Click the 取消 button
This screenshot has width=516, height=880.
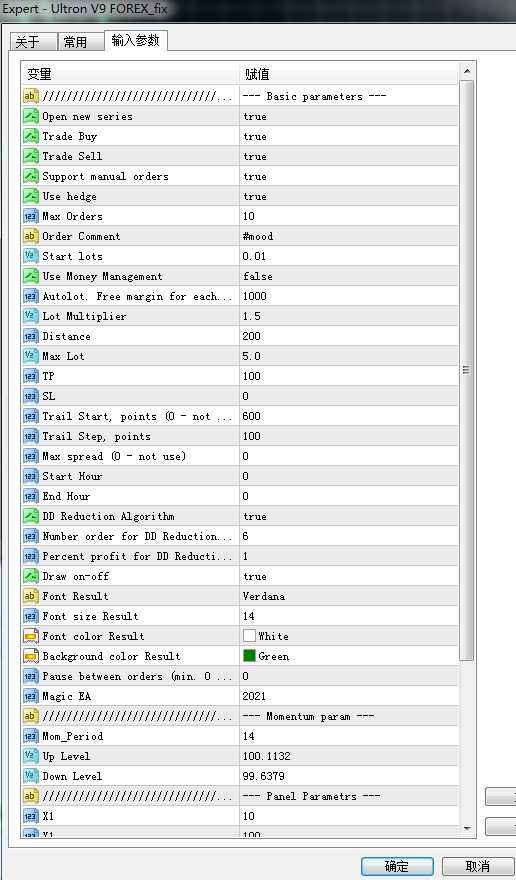pyautogui.click(x=478, y=866)
